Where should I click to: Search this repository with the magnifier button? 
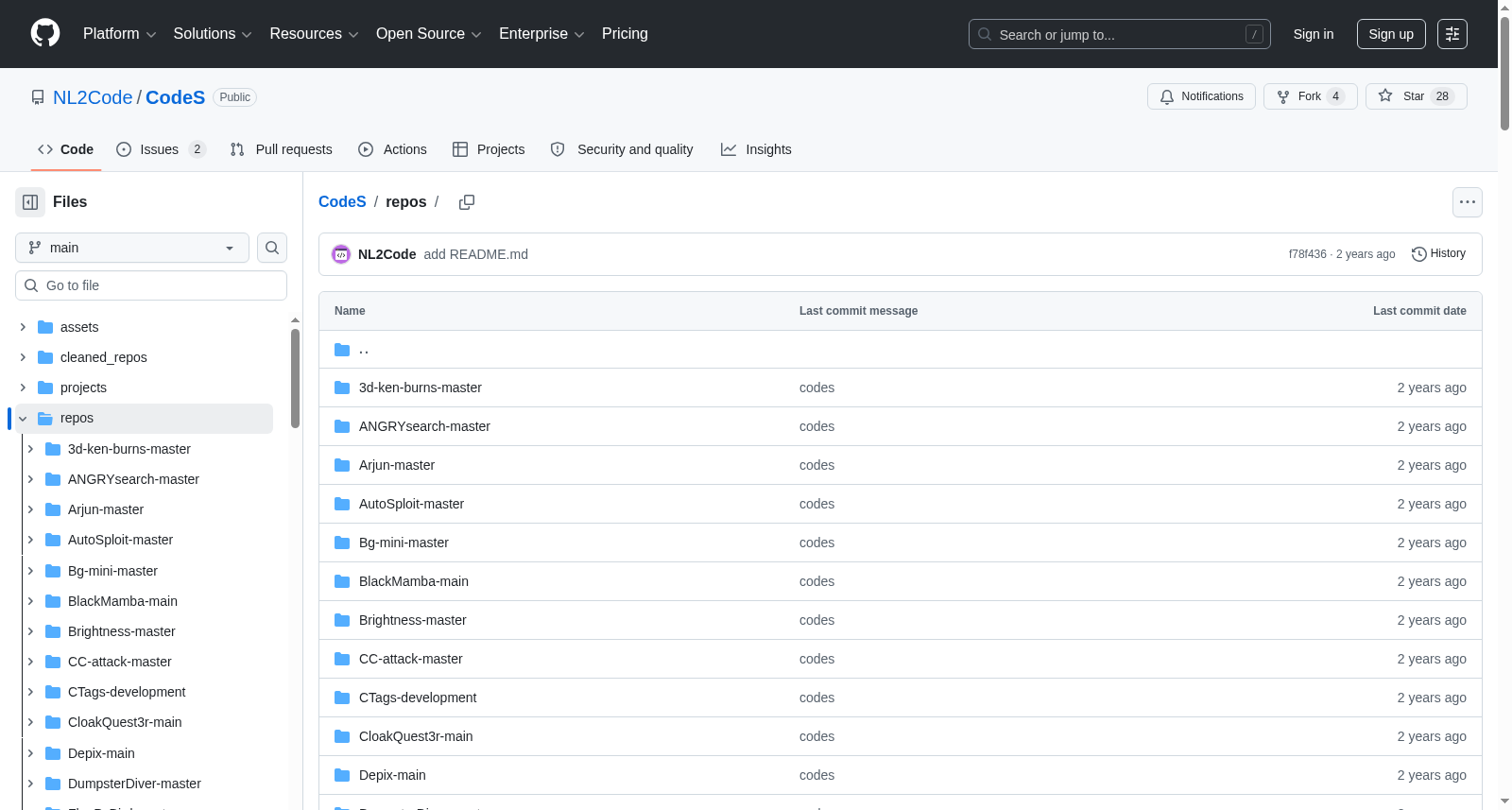point(272,248)
